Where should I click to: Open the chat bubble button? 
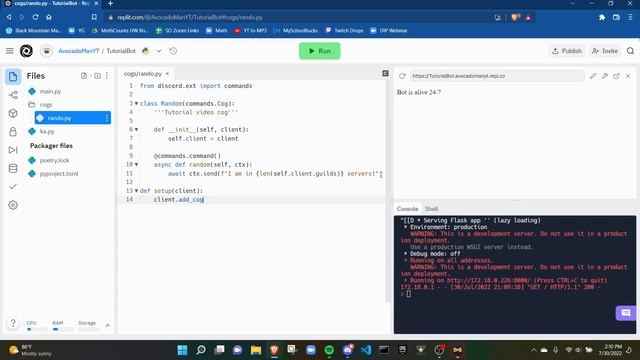626,313
